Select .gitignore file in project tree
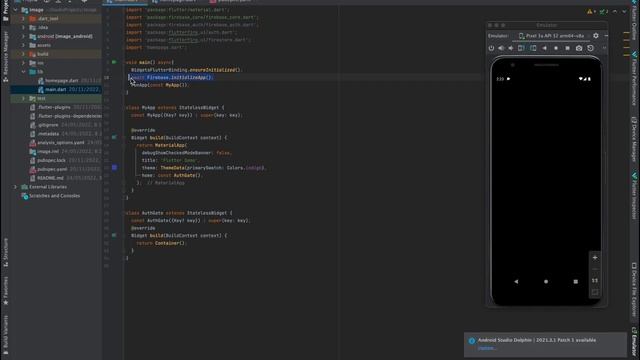 click(x=48, y=125)
